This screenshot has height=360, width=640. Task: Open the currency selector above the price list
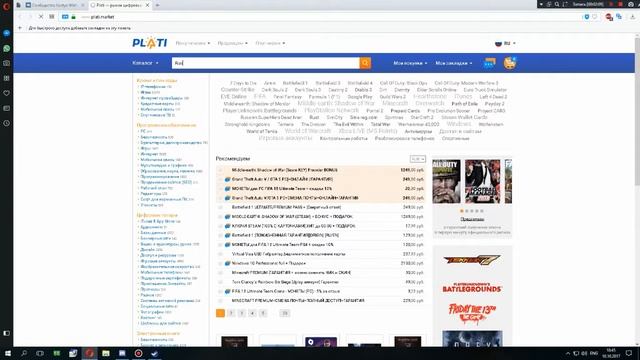coord(418,158)
